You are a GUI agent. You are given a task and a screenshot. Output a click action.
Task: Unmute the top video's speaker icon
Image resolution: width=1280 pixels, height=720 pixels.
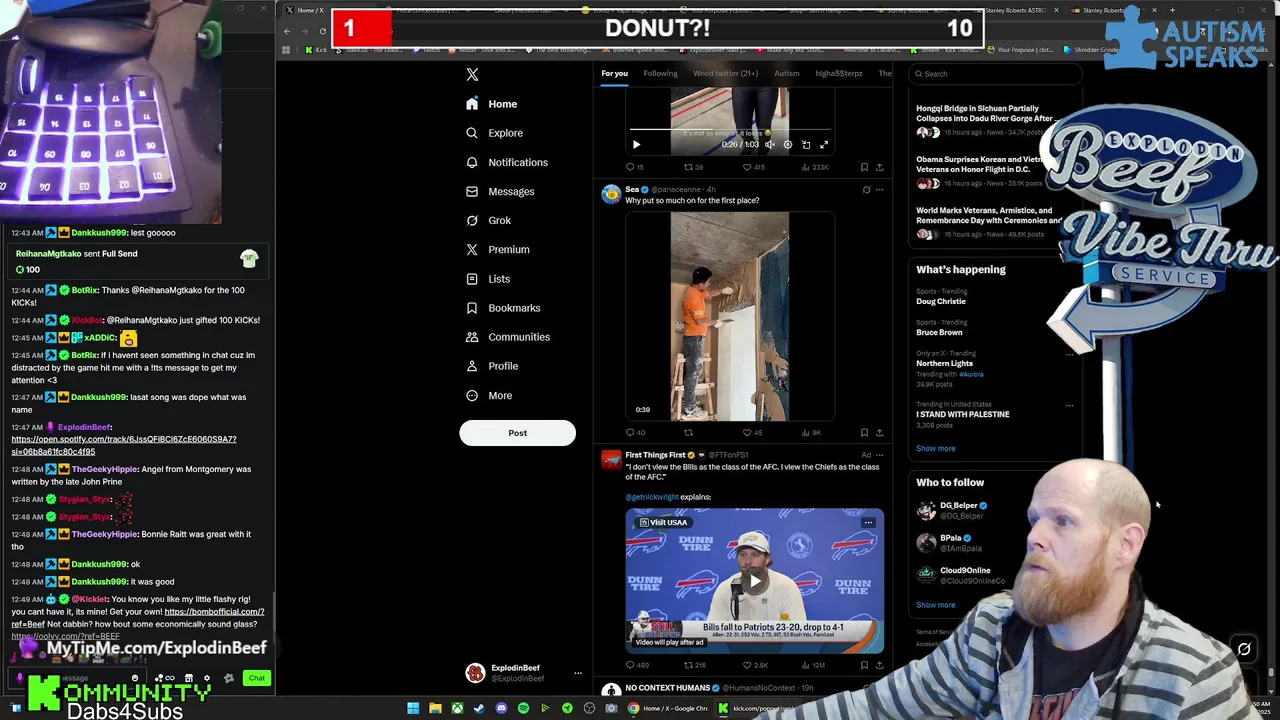pos(770,145)
